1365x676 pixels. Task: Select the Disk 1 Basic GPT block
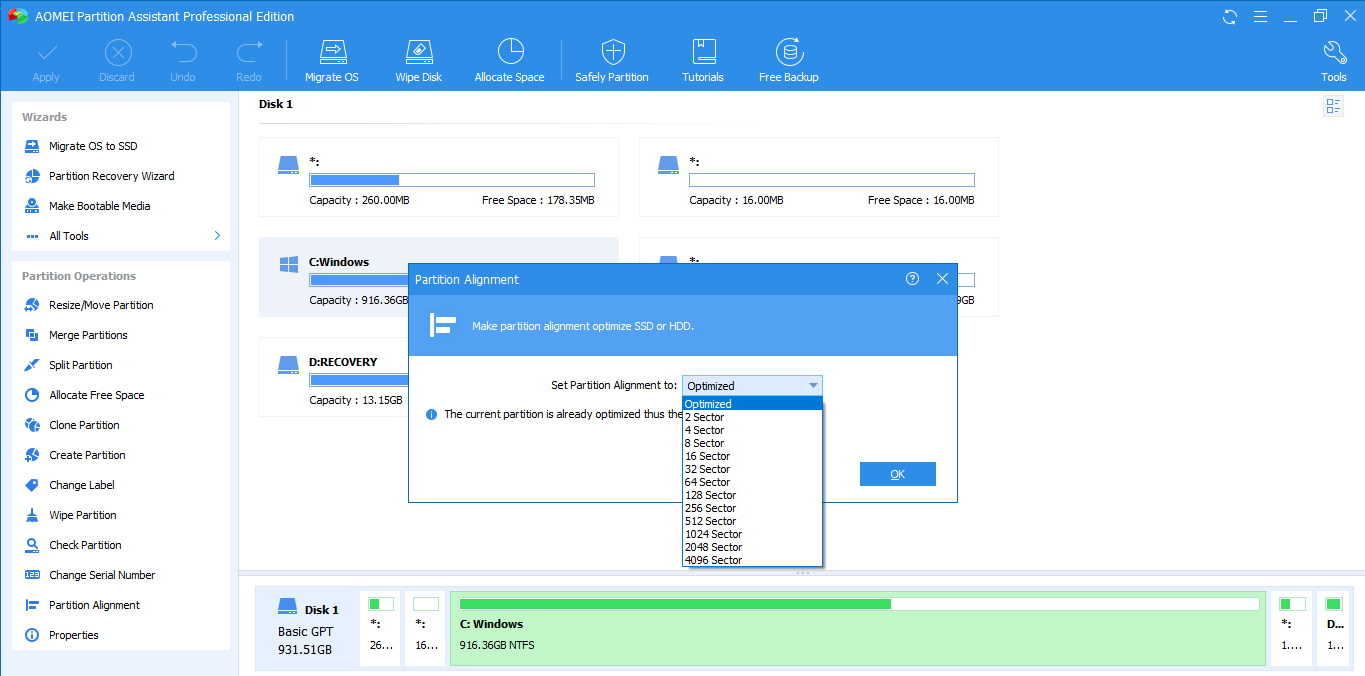tap(307, 629)
